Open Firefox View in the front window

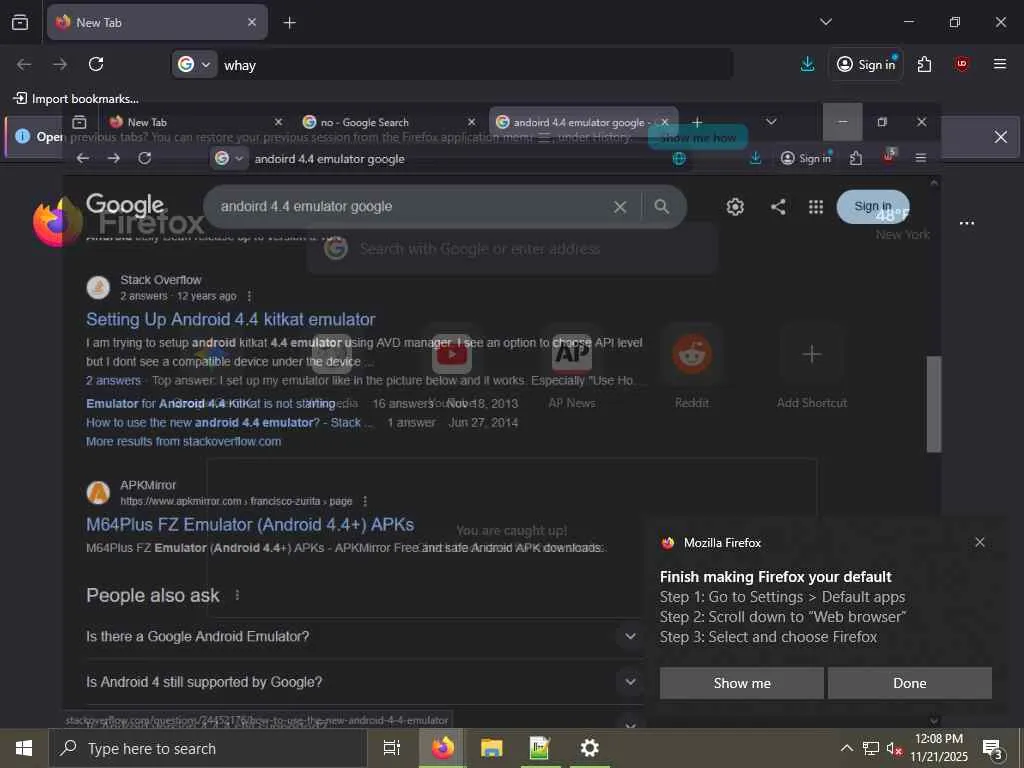tap(80, 122)
